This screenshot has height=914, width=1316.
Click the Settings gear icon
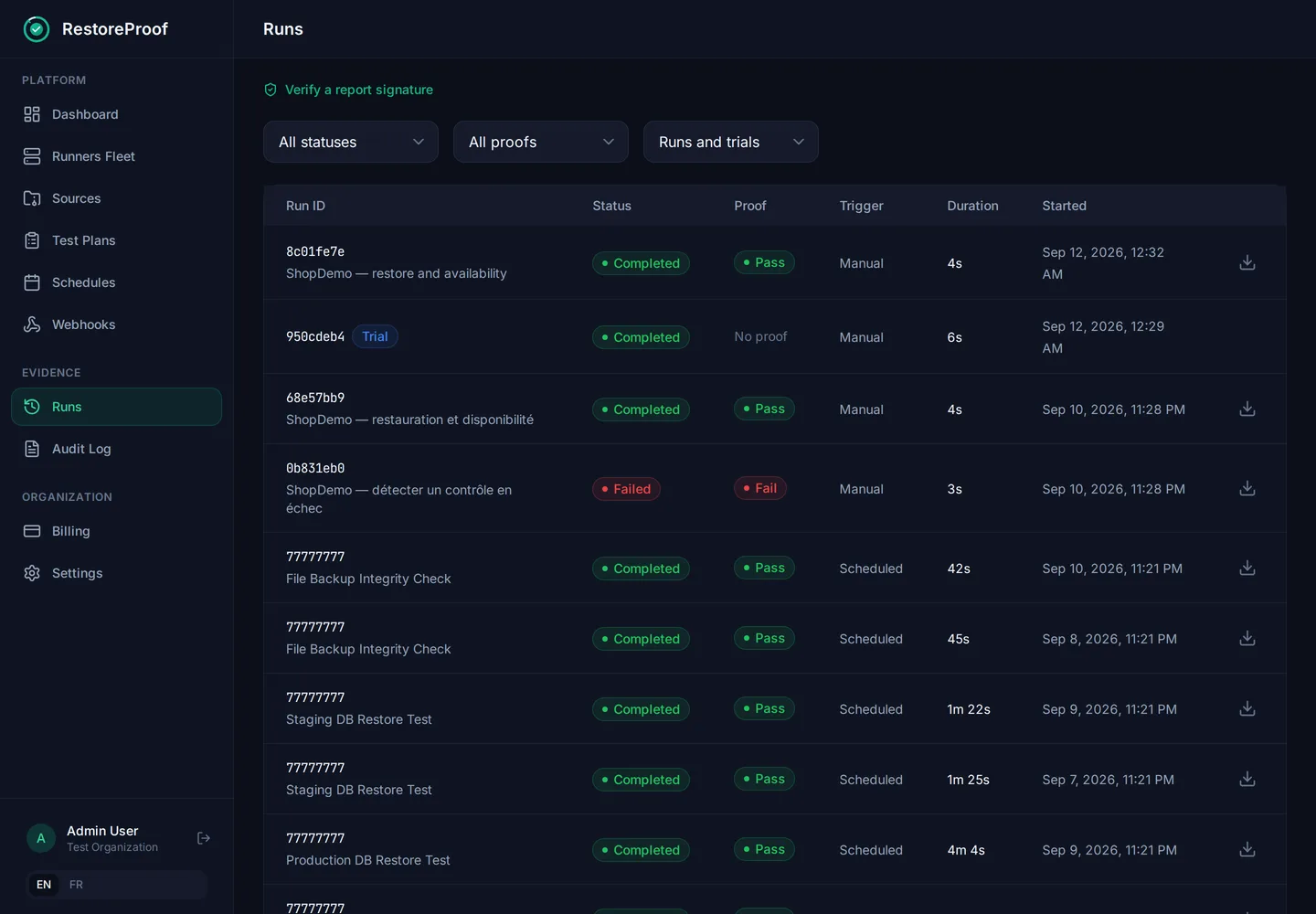(x=32, y=573)
